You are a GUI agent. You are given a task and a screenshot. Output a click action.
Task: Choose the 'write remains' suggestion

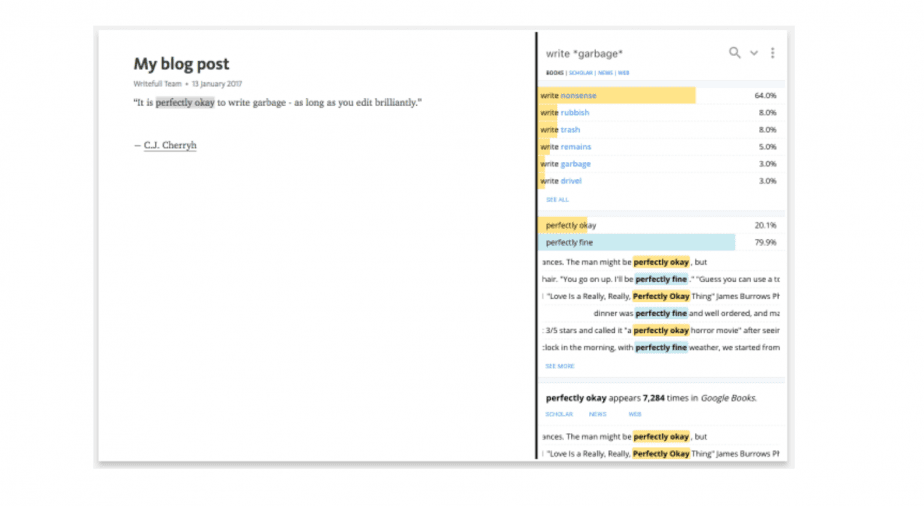(662, 147)
